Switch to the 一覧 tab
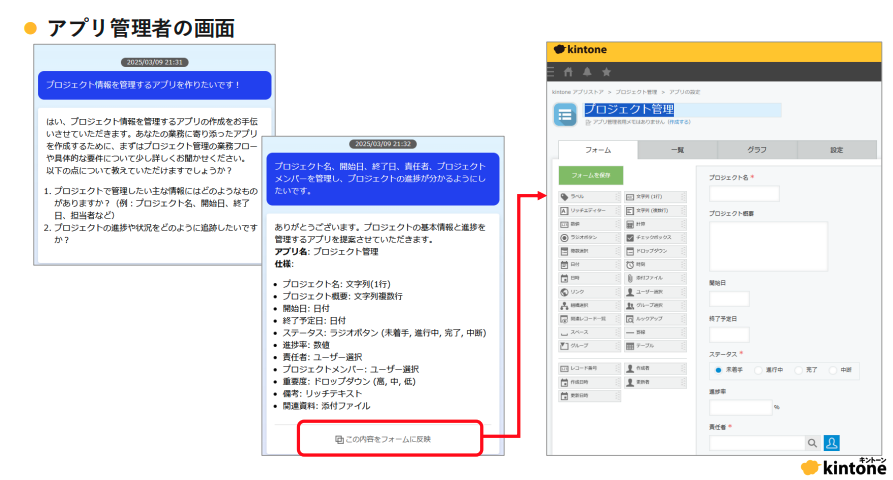Screen dimensions: 893x480 coord(678,150)
